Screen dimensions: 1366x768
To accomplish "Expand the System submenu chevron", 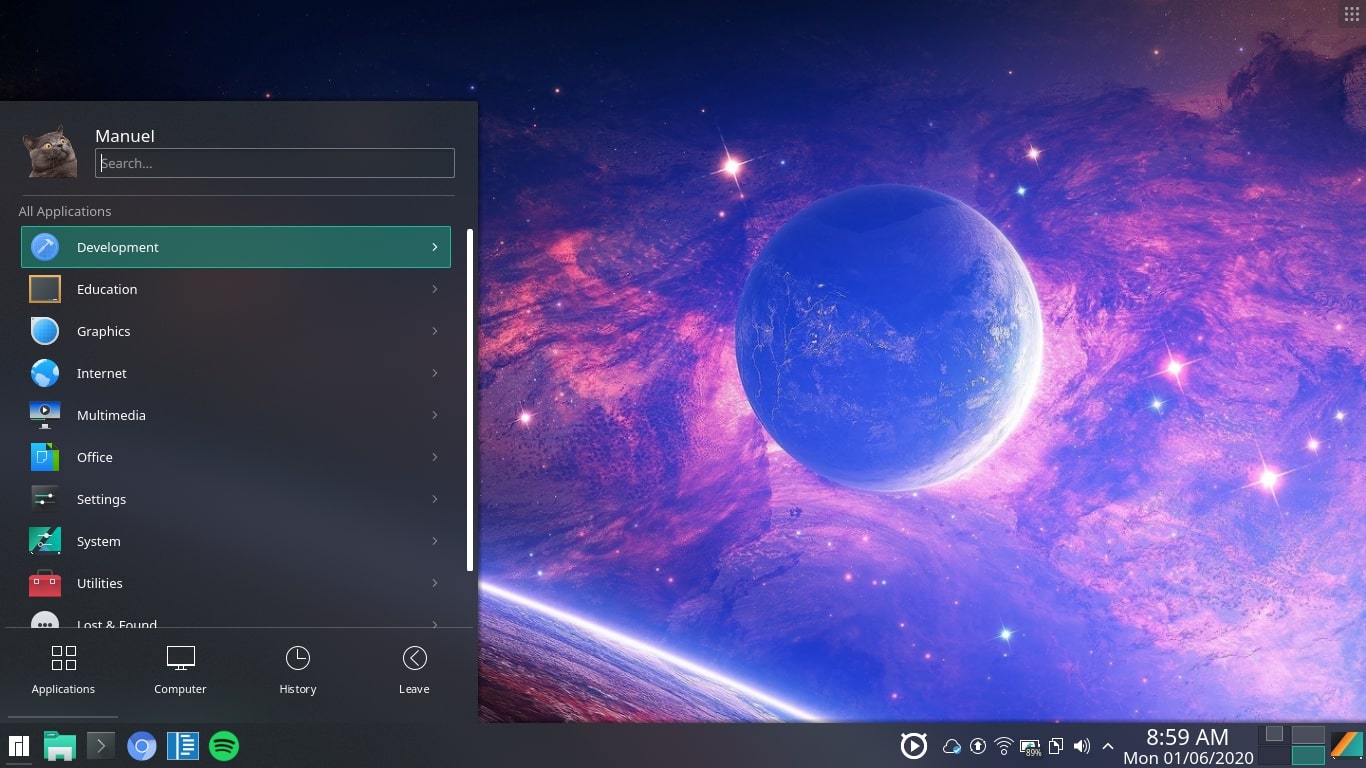I will pos(435,541).
